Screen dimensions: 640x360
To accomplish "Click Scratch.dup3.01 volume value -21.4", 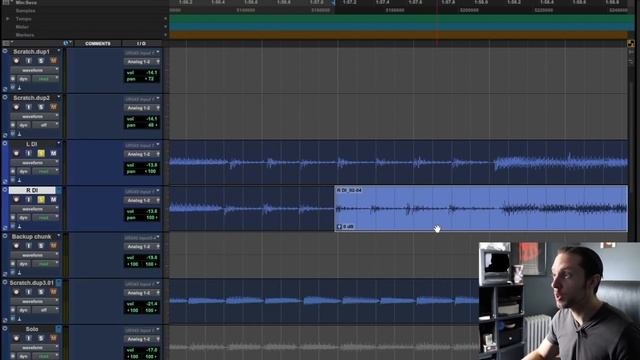I will (x=151, y=304).
